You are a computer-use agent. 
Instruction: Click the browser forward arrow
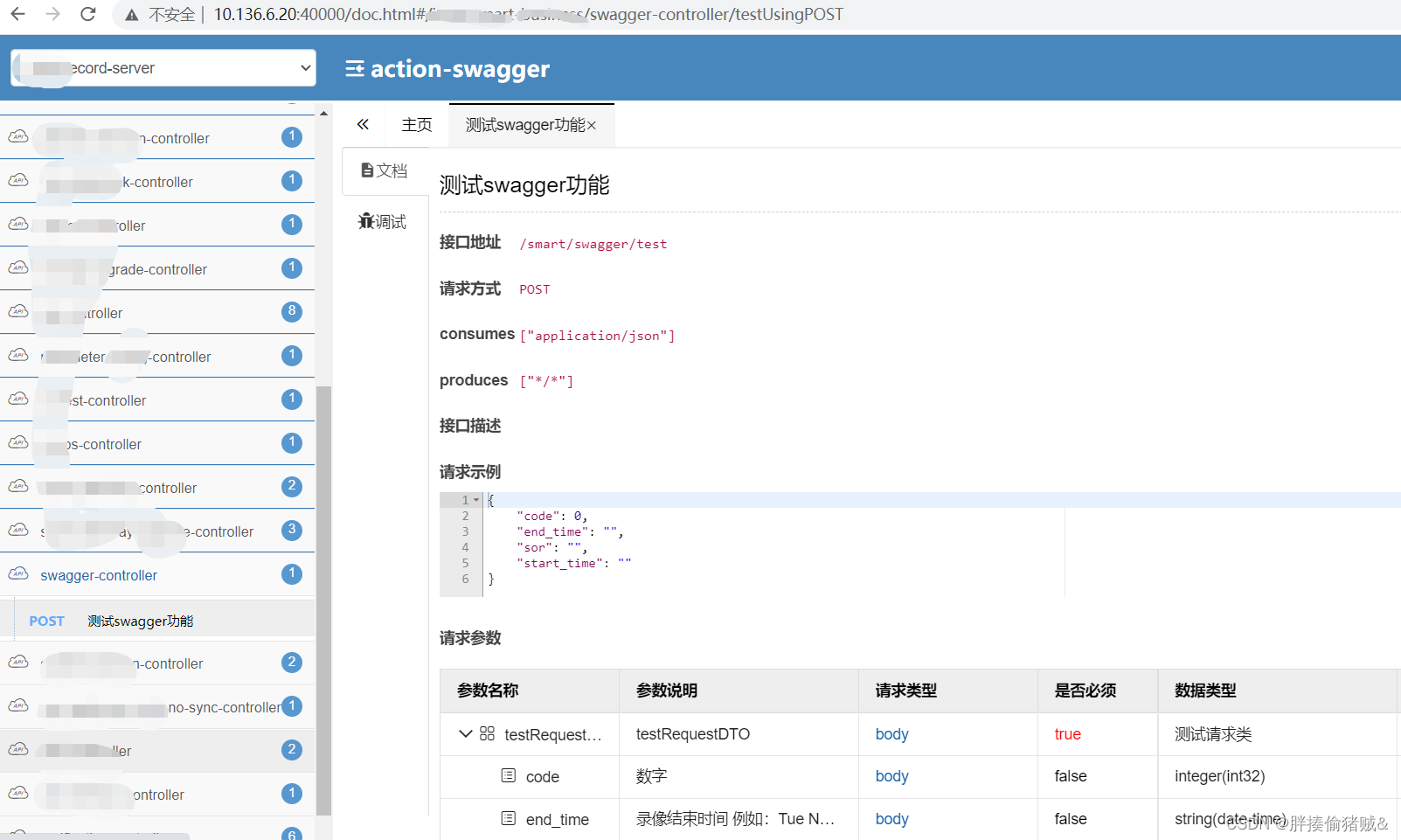tap(53, 14)
